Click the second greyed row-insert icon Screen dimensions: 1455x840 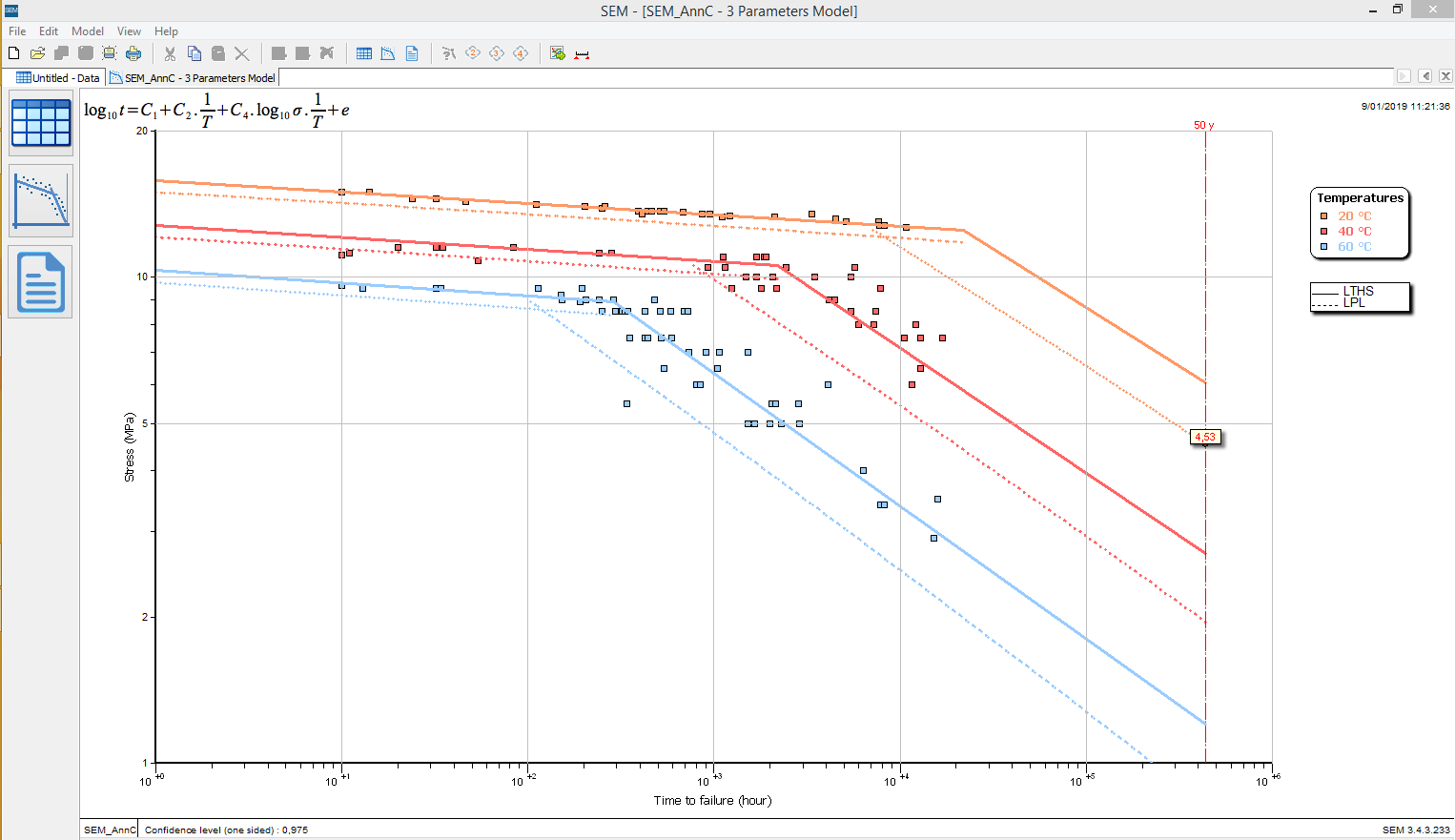302,53
